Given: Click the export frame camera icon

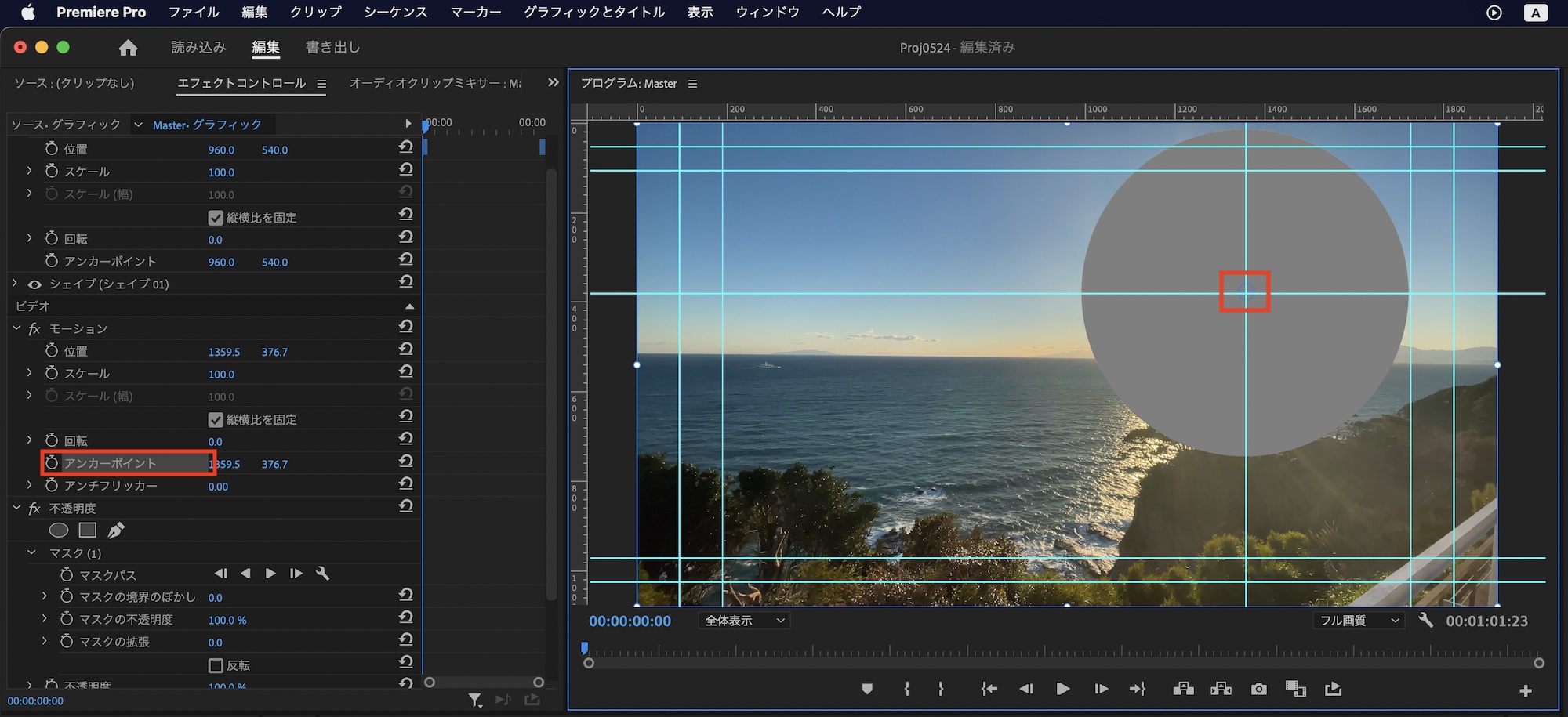Looking at the screenshot, I should 1258,689.
